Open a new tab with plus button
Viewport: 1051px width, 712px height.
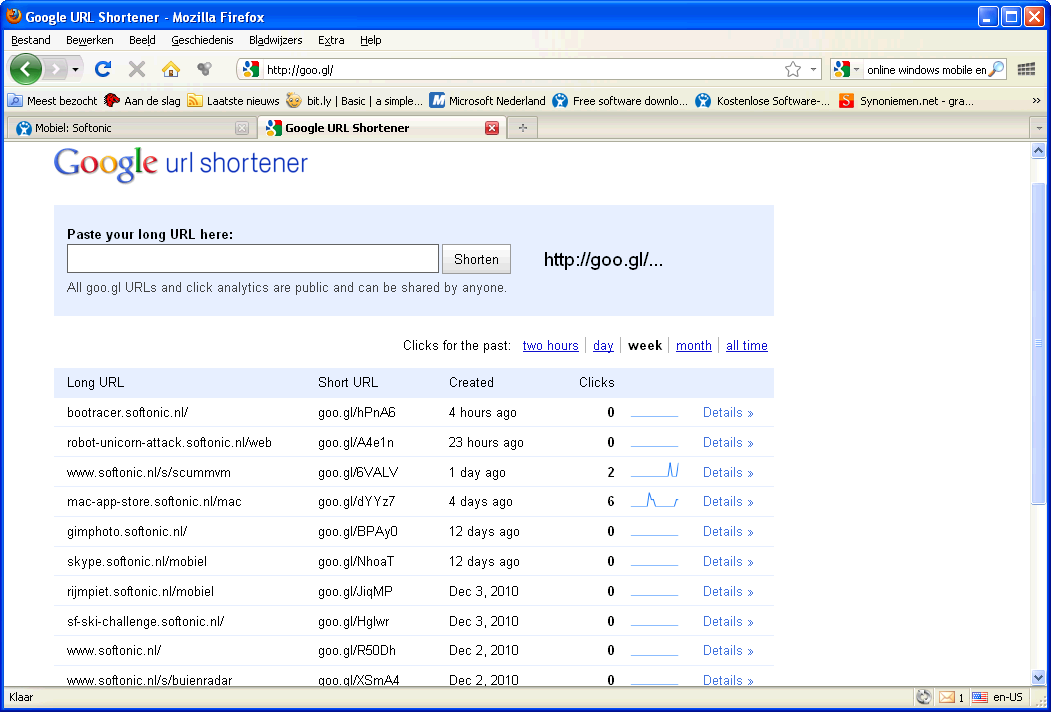point(523,128)
